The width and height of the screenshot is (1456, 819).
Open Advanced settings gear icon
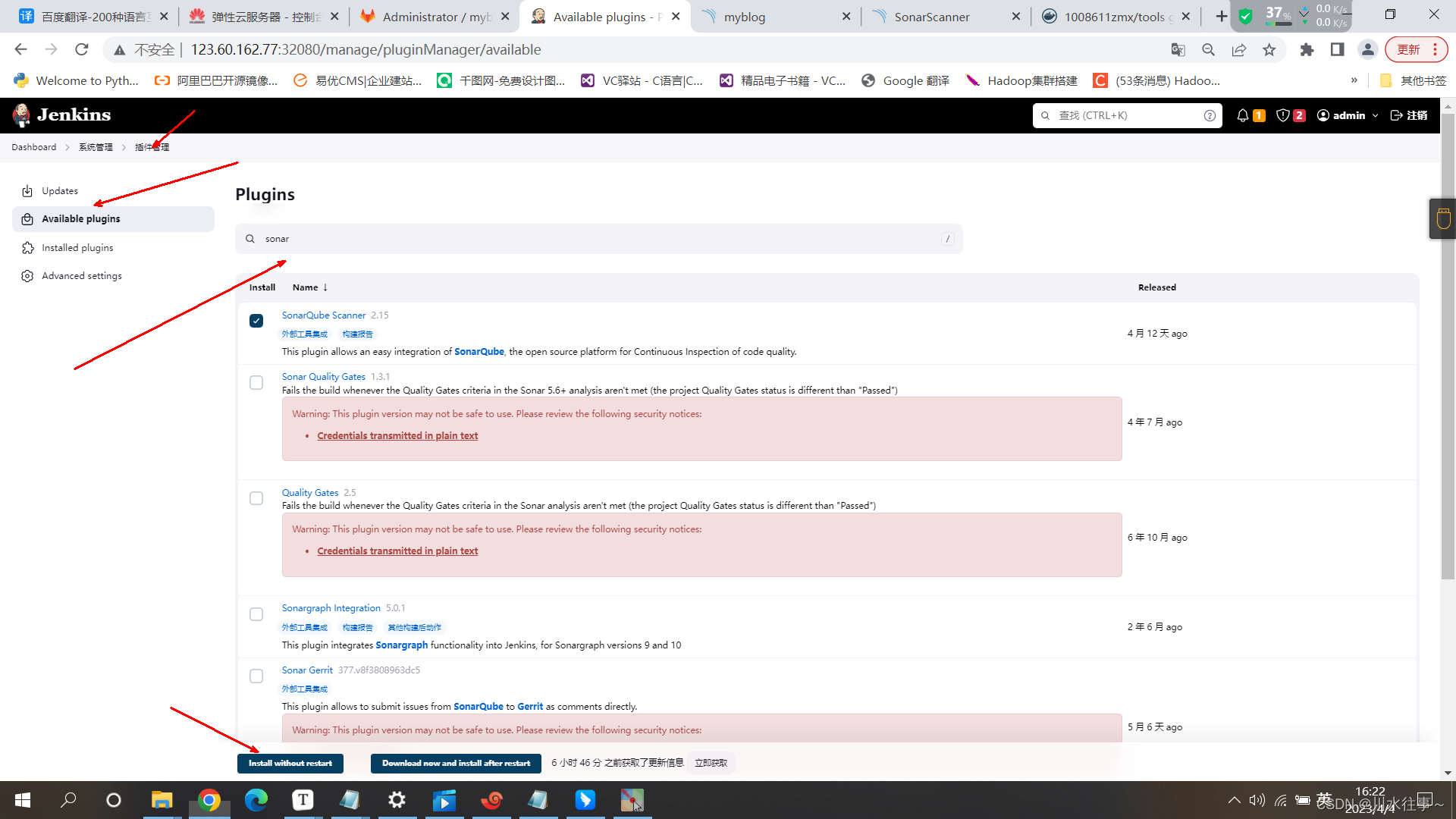27,276
